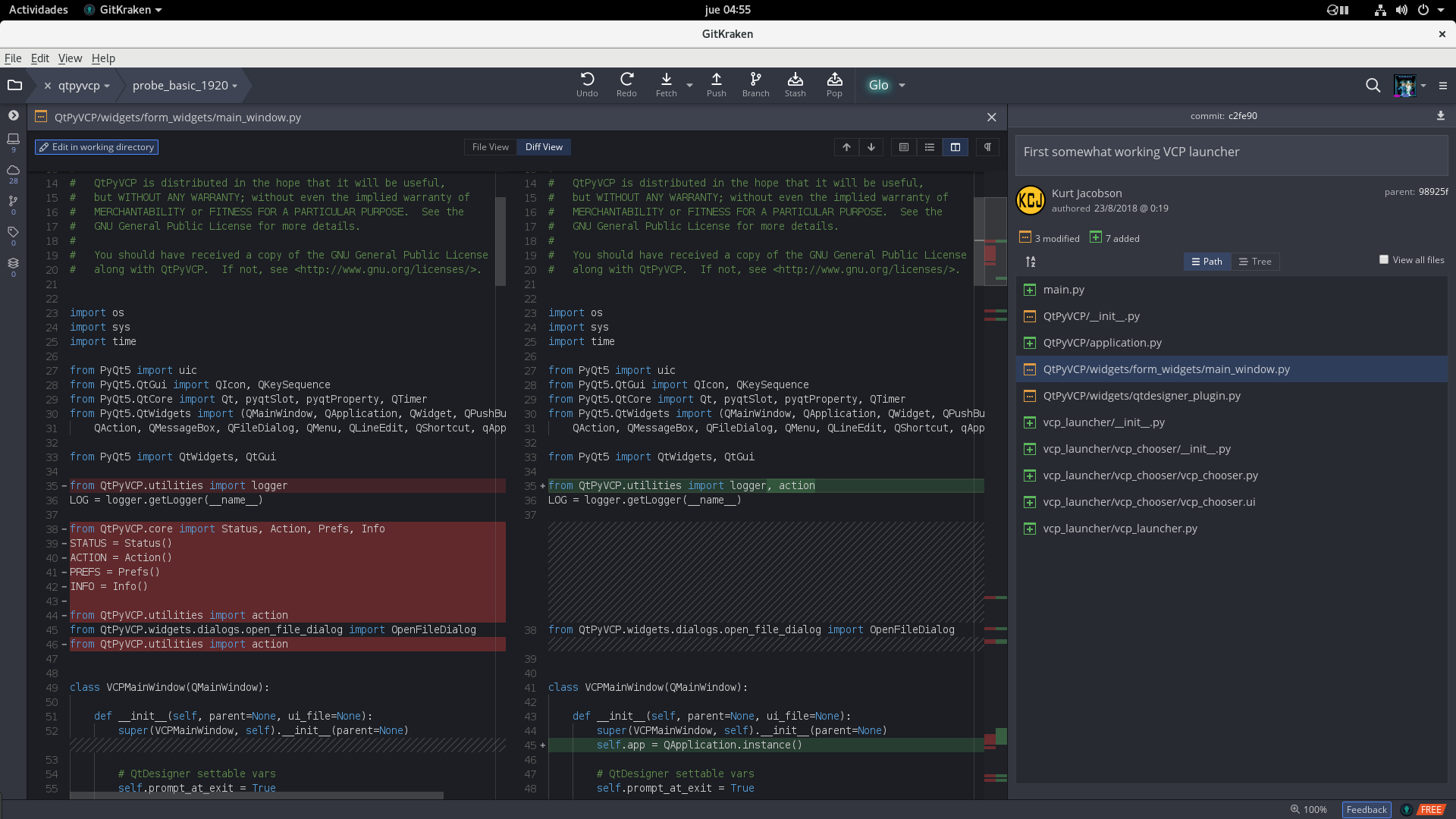Open the Stashes sidebar icon
Screen dimensions: 1456x819
pos(14,267)
